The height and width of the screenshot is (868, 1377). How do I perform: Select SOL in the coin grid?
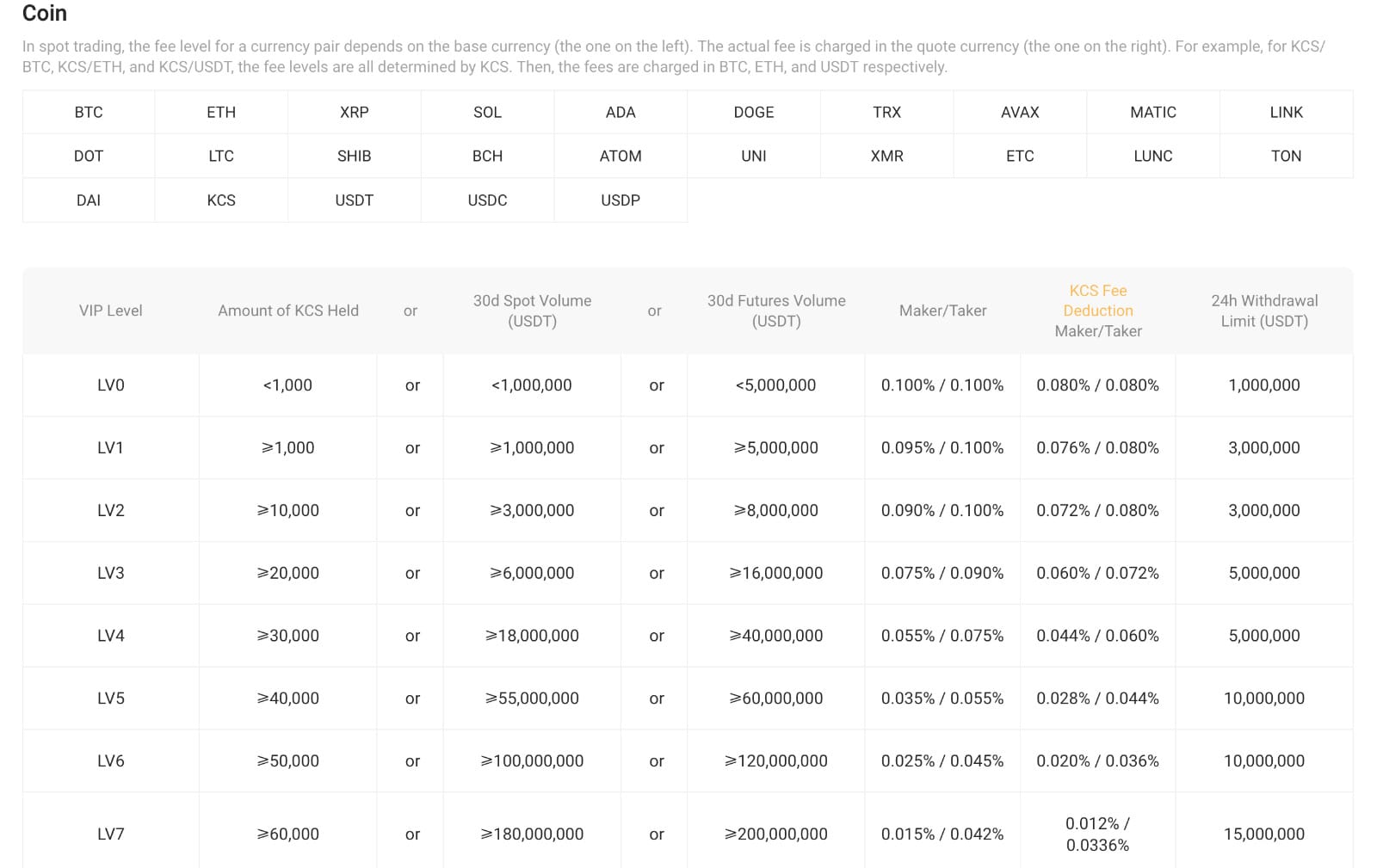coord(487,112)
